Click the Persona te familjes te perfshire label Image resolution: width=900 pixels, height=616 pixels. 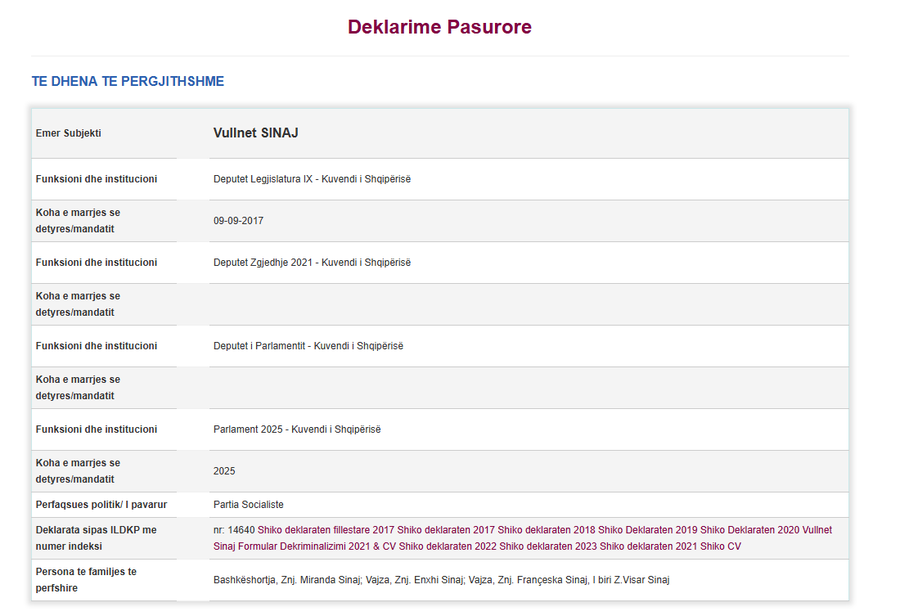[86, 580]
